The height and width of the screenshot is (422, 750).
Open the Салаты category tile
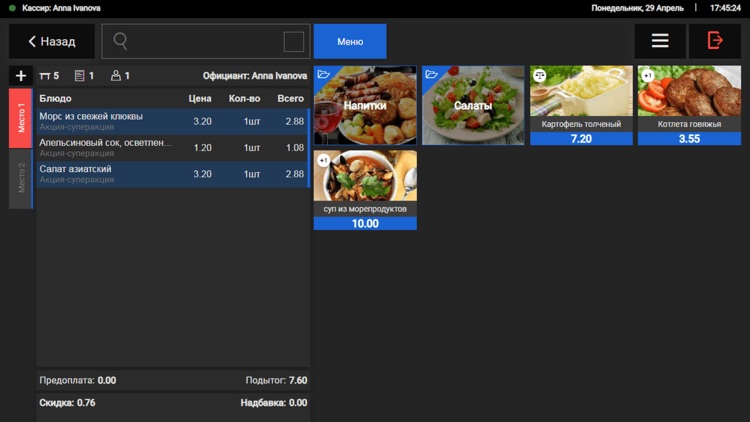pos(473,105)
